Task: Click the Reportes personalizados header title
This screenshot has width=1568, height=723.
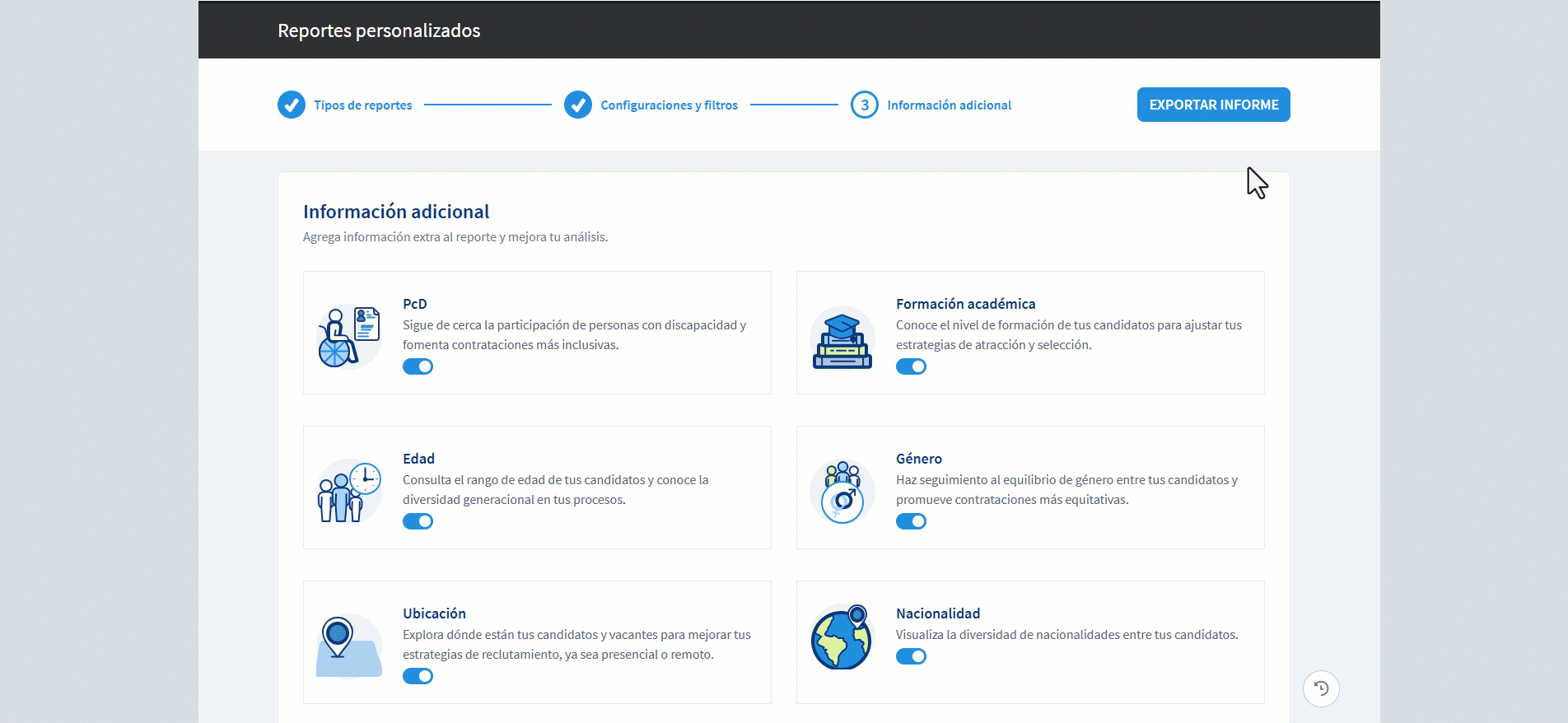Action: tap(379, 30)
